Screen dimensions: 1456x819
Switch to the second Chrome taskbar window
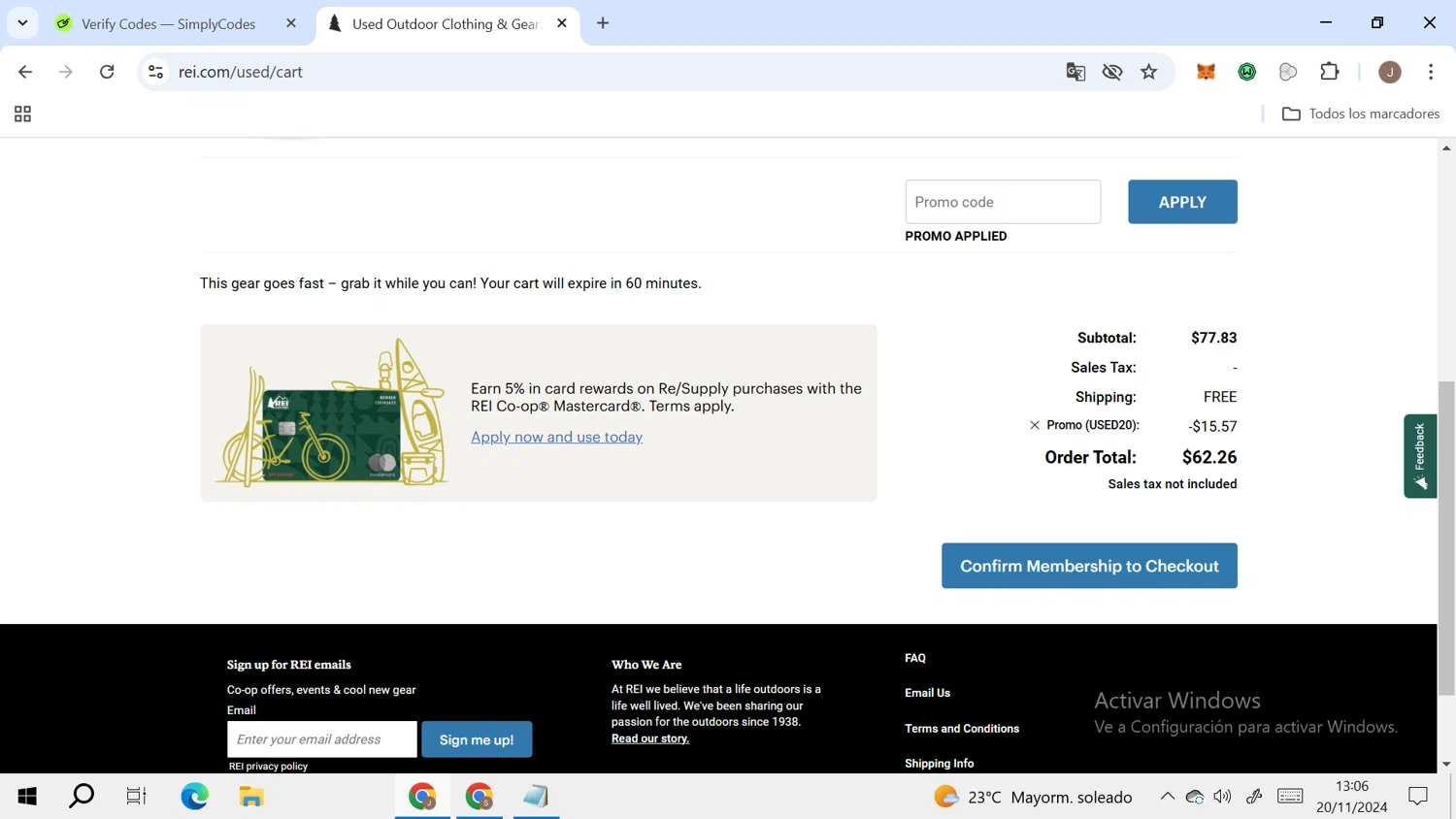tap(479, 797)
